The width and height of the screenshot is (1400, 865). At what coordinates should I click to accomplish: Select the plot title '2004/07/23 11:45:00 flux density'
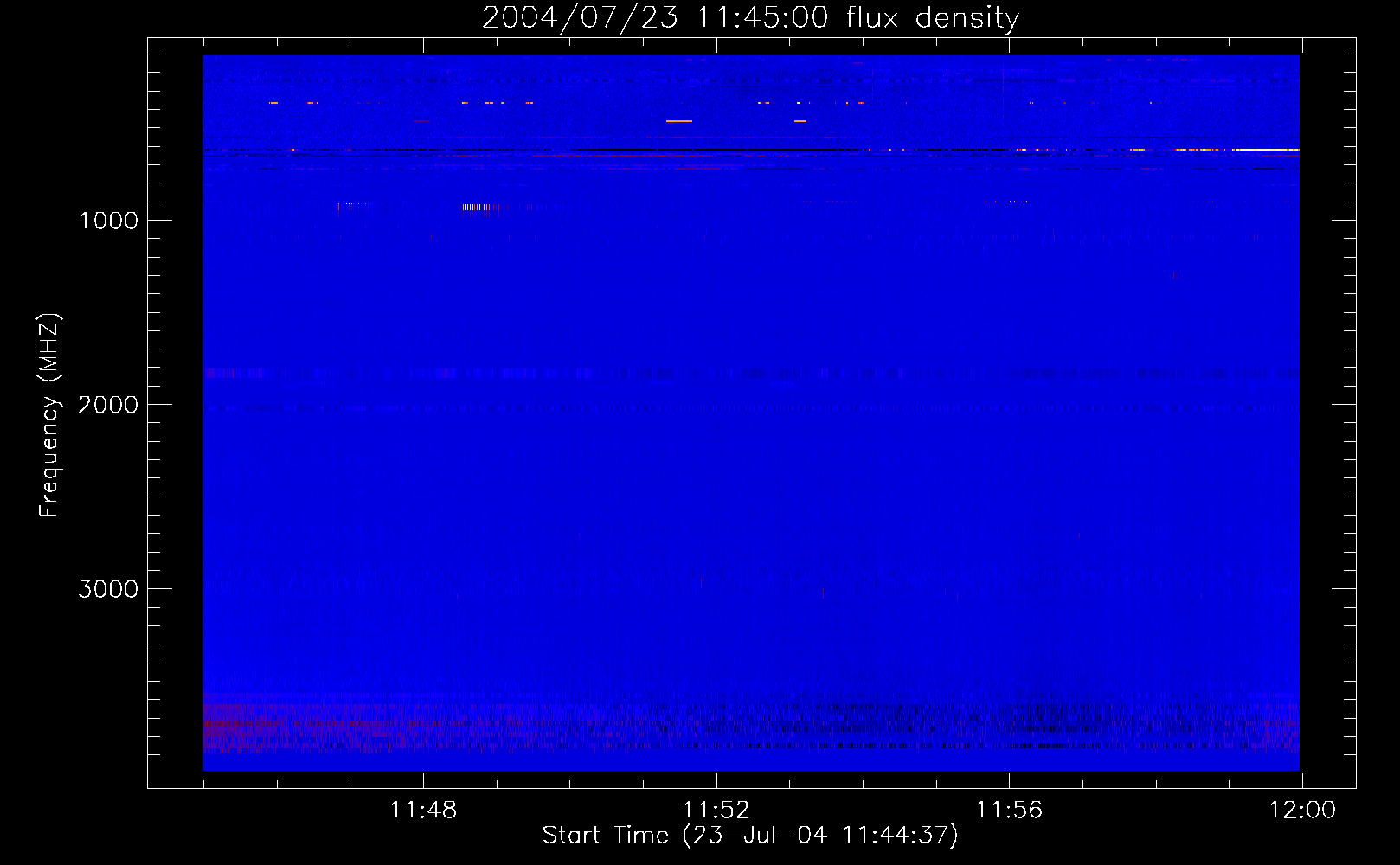click(x=750, y=18)
